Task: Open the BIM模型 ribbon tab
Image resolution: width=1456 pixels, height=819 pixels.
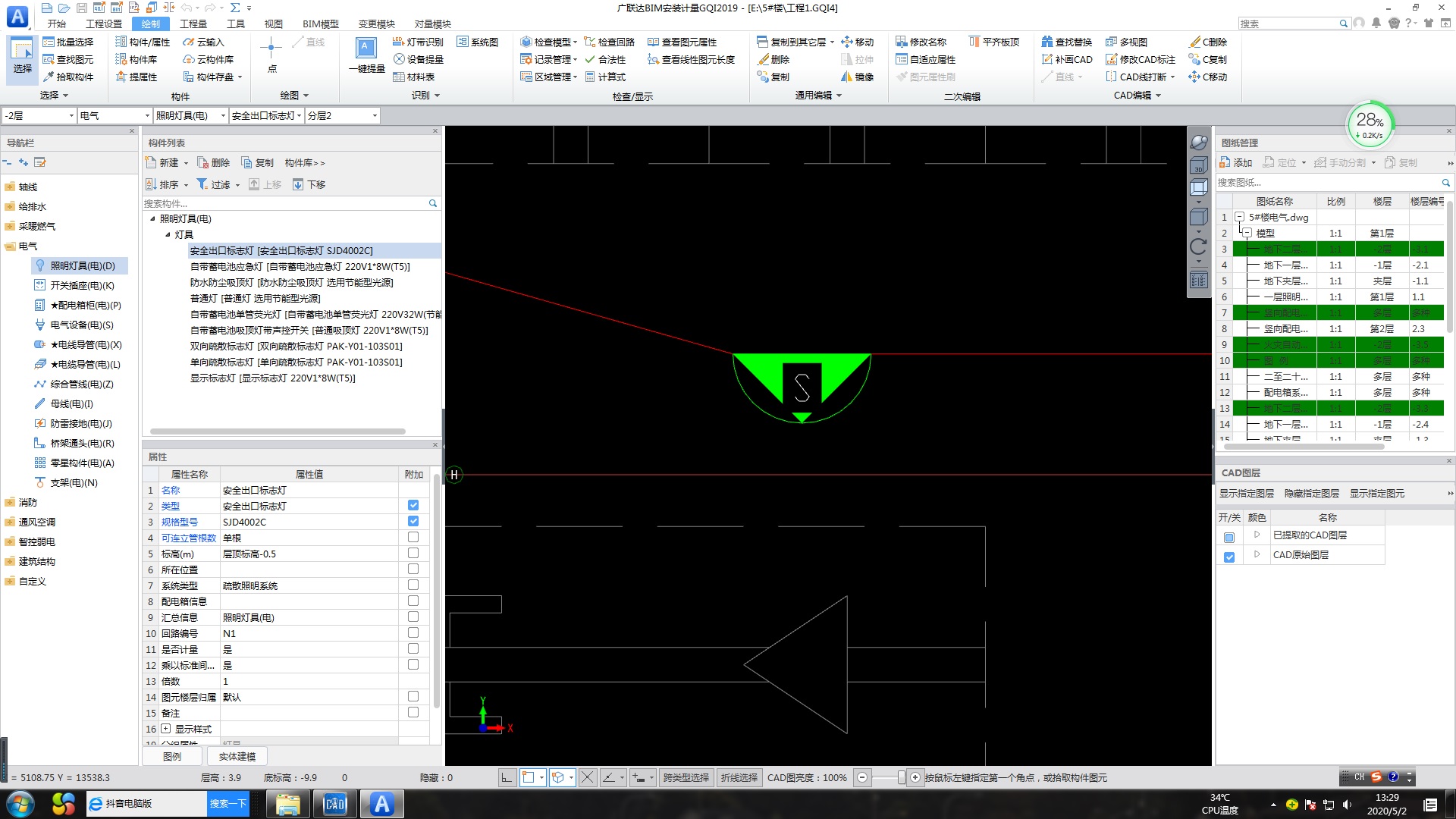Action: click(x=320, y=24)
